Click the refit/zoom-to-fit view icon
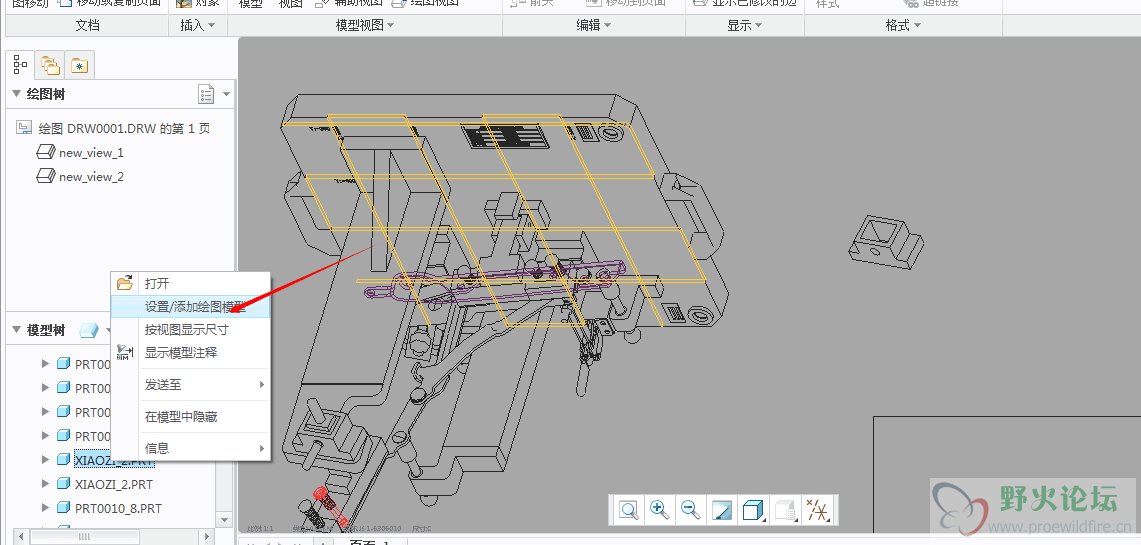Screen dimensions: 1141x545 (628, 510)
